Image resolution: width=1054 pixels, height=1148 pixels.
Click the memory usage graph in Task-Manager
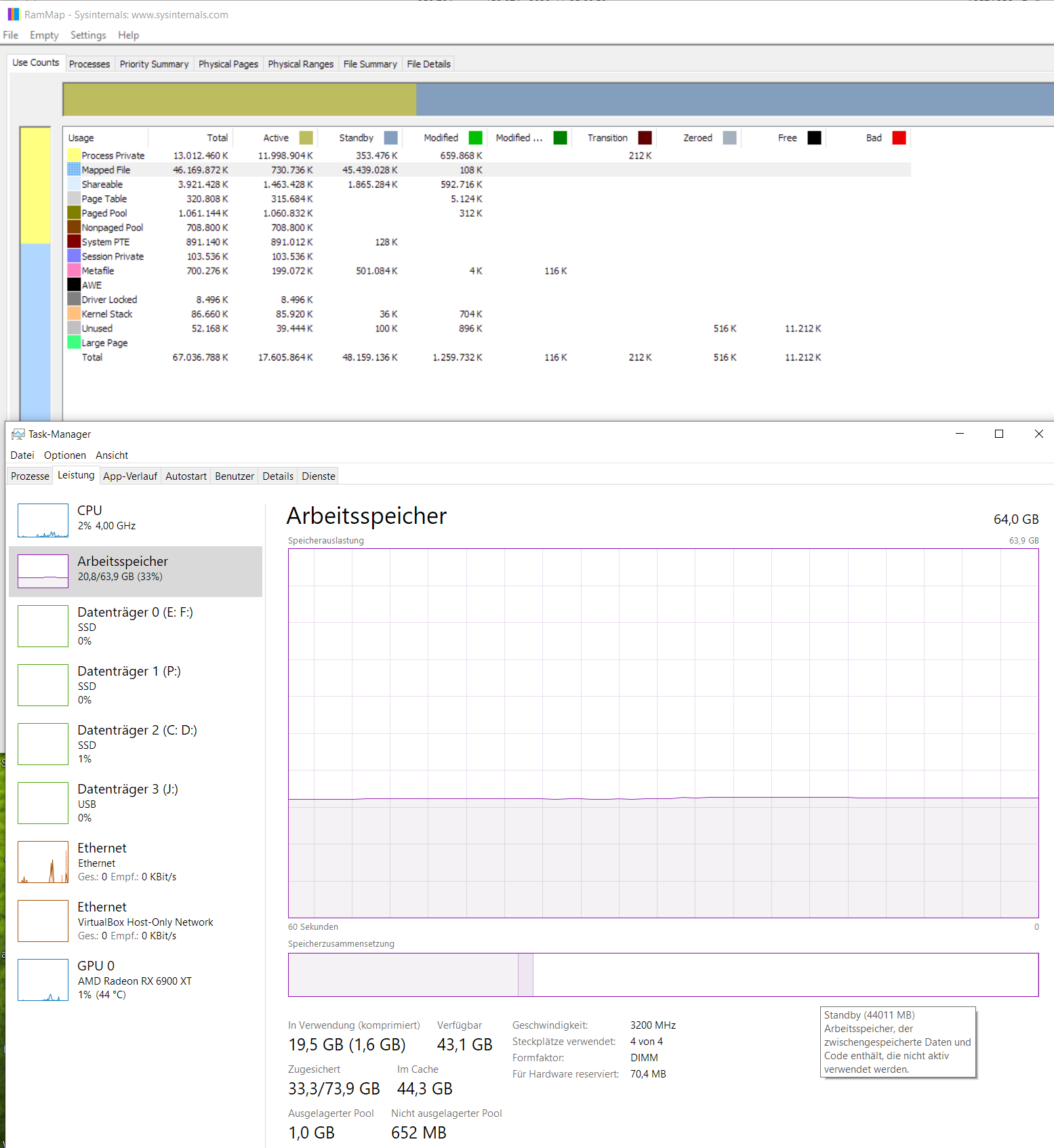pos(663,733)
